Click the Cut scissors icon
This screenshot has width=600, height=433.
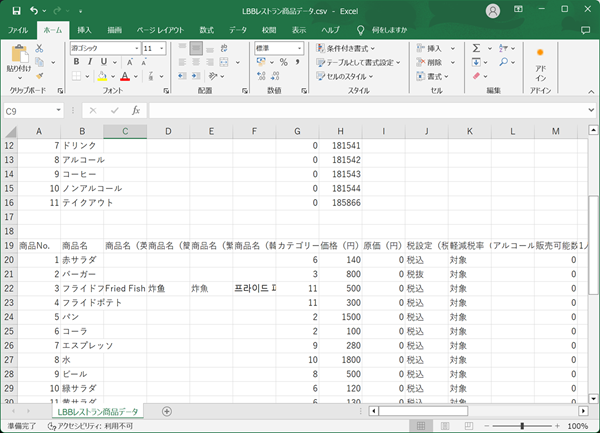click(x=39, y=47)
